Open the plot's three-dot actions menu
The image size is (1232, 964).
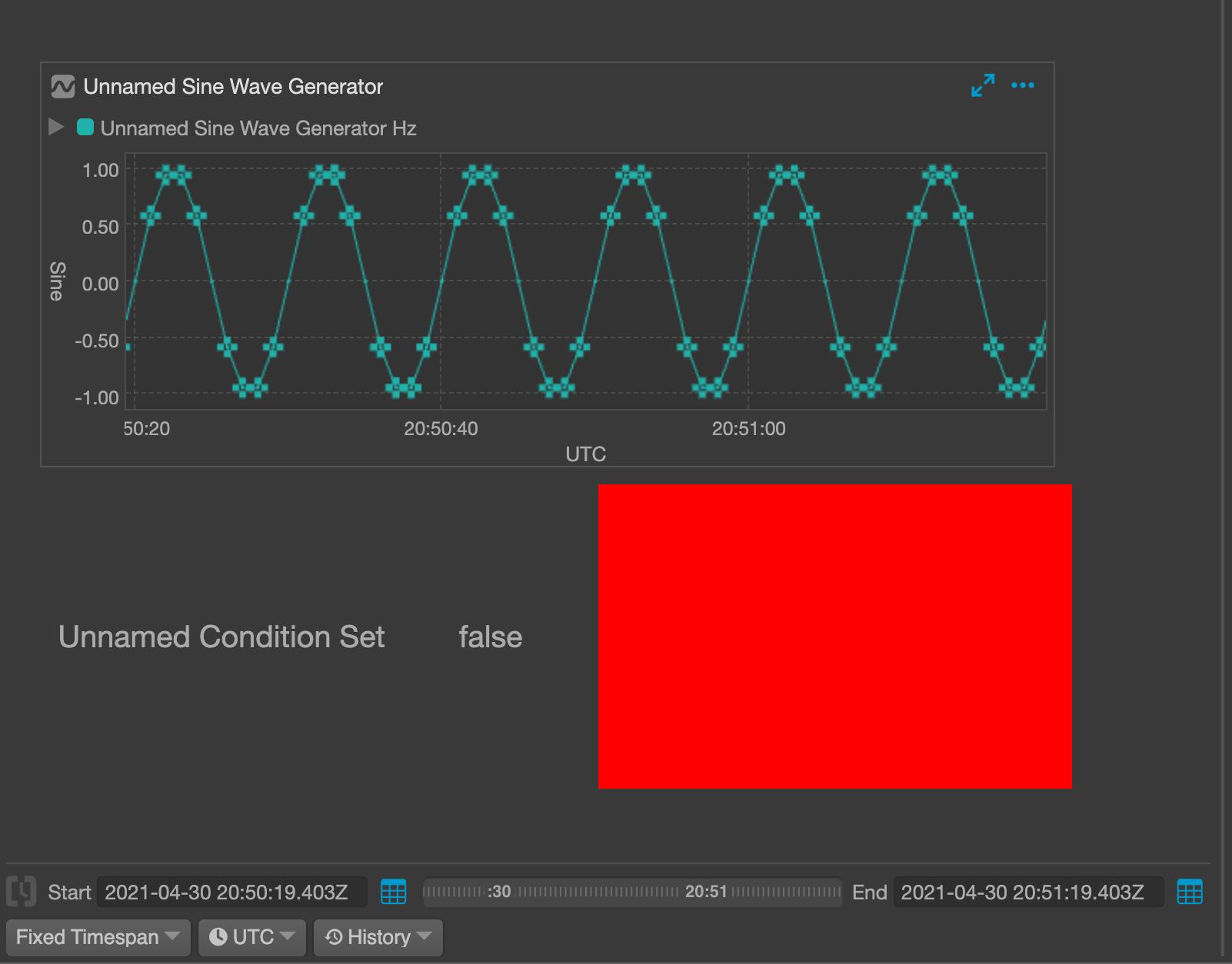tap(1023, 85)
